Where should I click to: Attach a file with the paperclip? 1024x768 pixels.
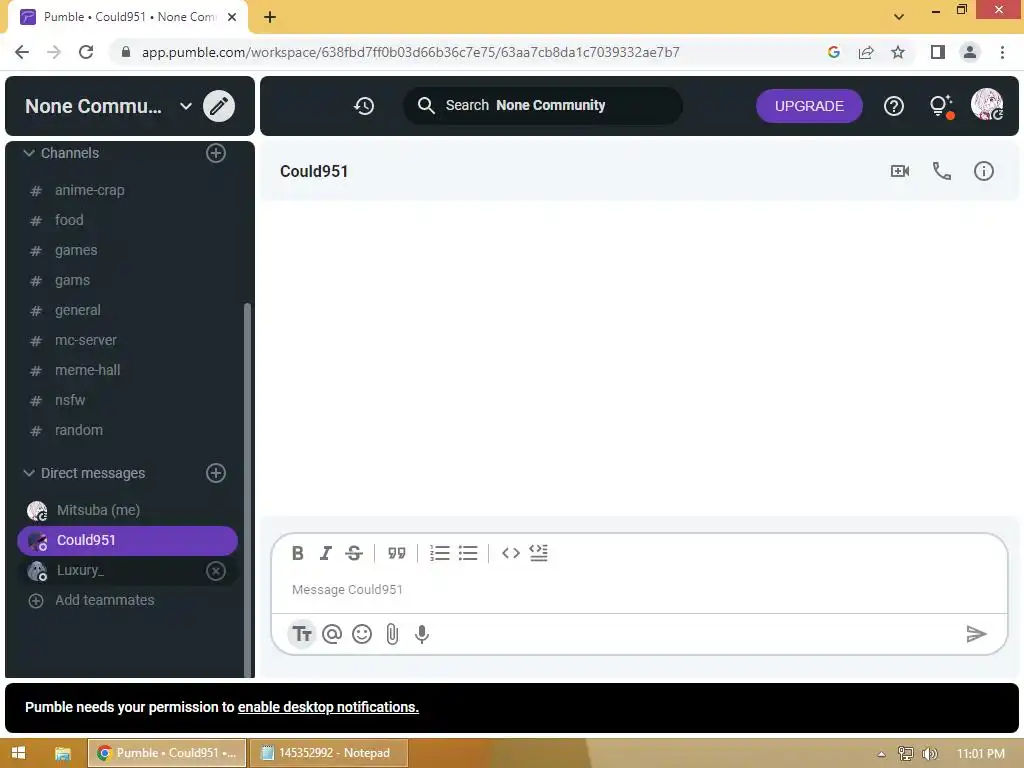pos(392,633)
